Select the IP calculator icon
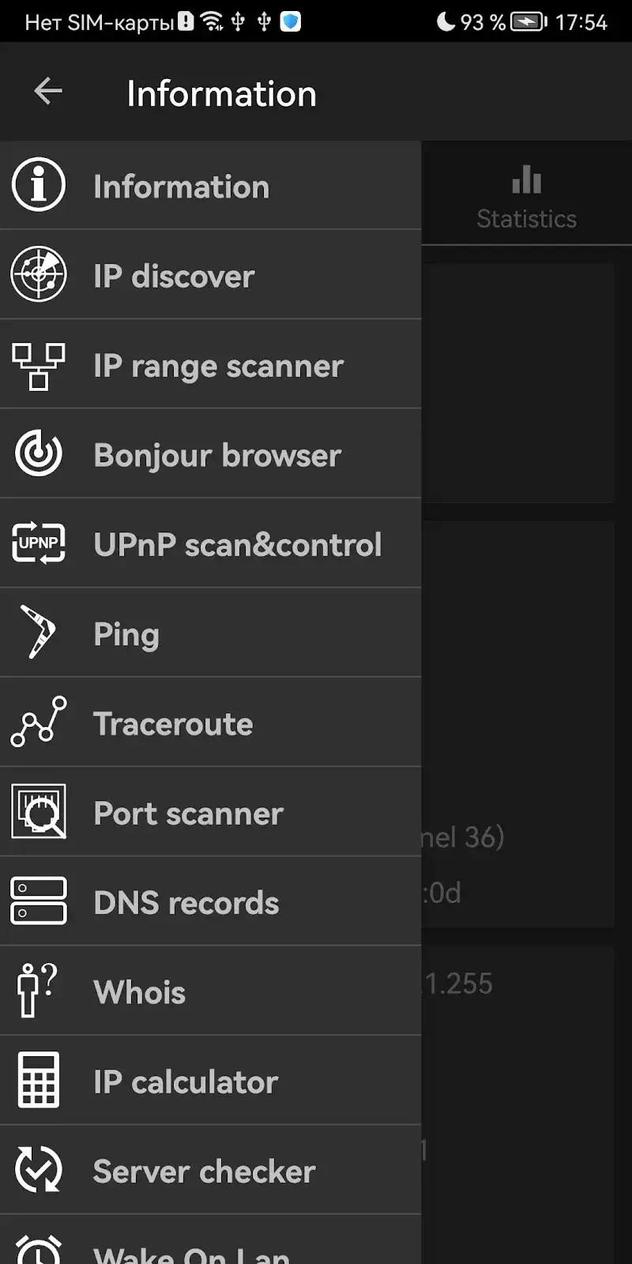Screen dimensions: 632x1264 (38, 1081)
